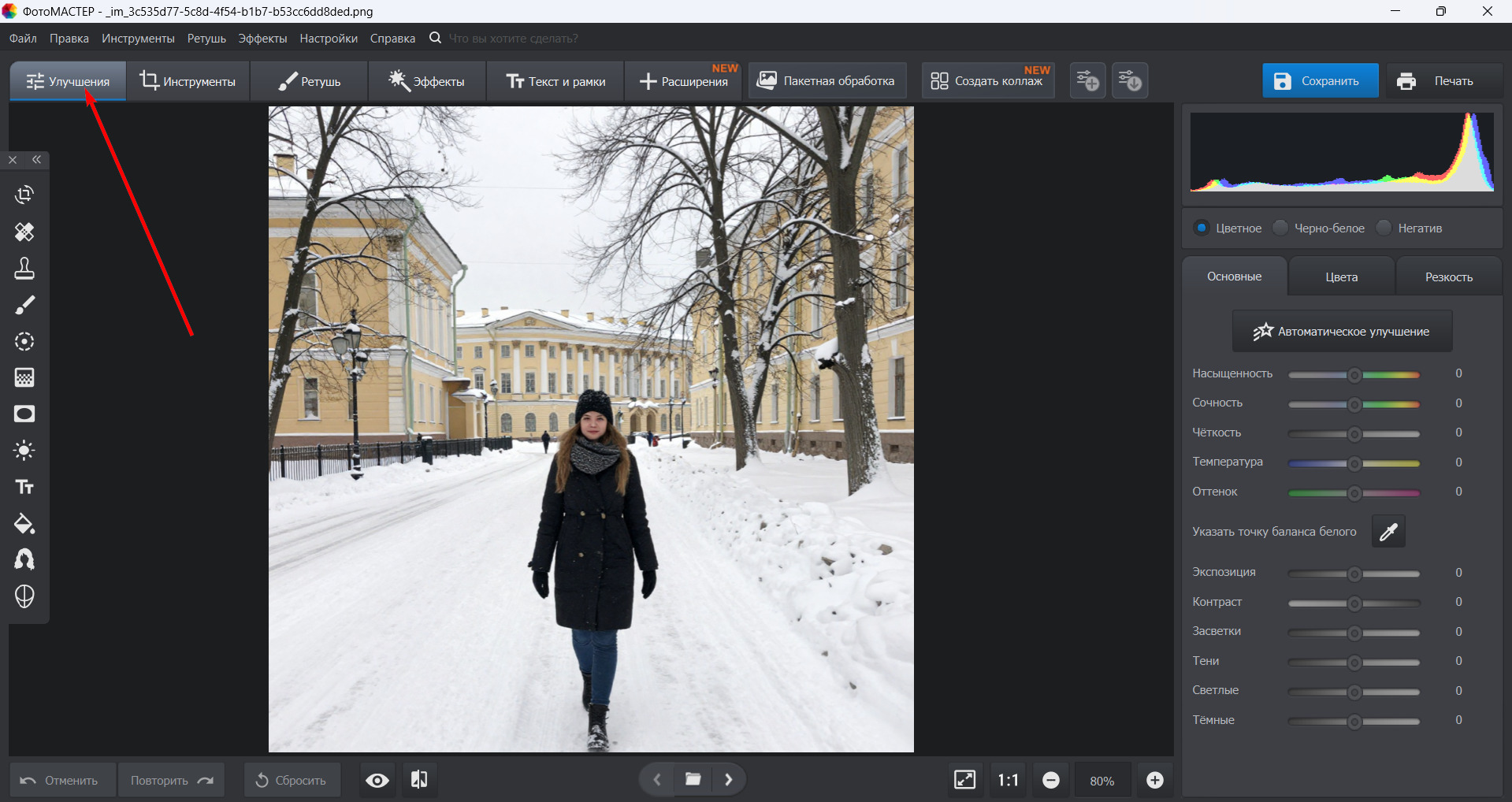Enable the Негатив mode option
Screen dimensions: 1512x802
1384,228
